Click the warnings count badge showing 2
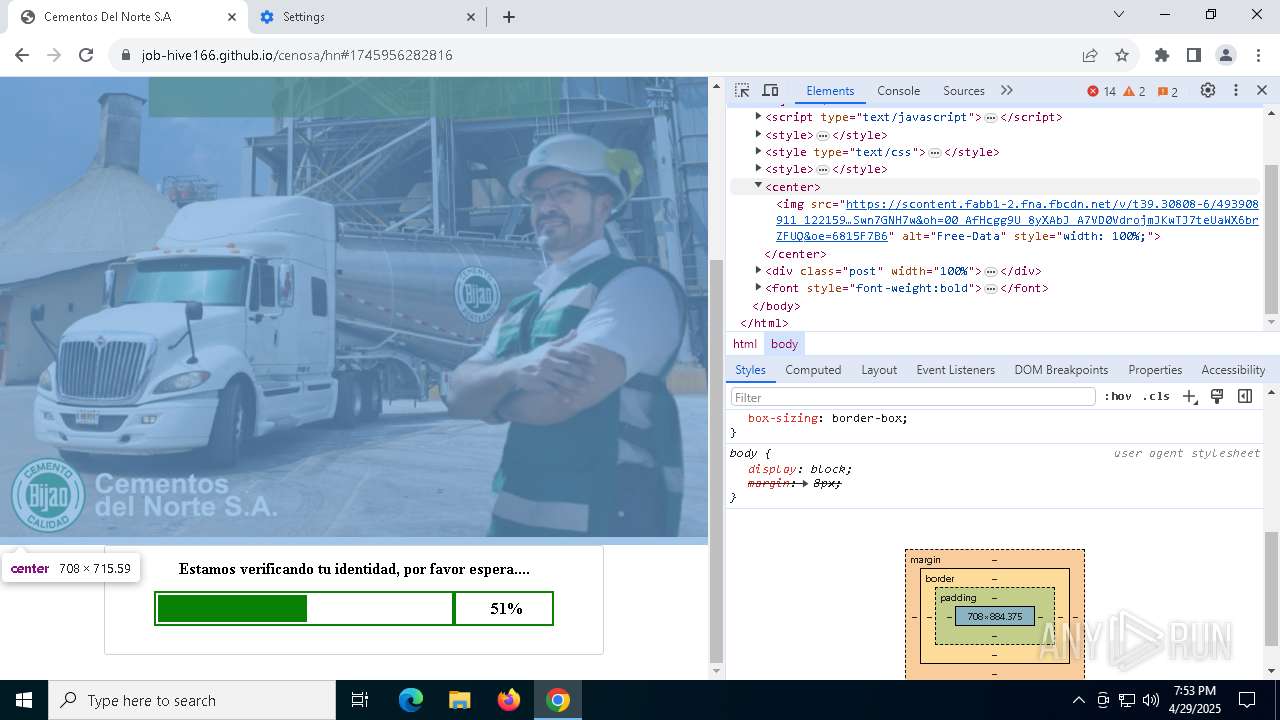 pos(1134,91)
